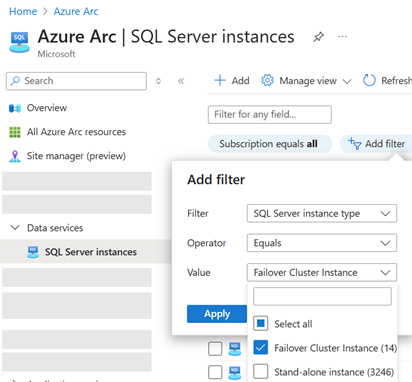Click the All Azure Arc resources grid icon
Viewport: 412px width, 382px height.
coord(15,132)
